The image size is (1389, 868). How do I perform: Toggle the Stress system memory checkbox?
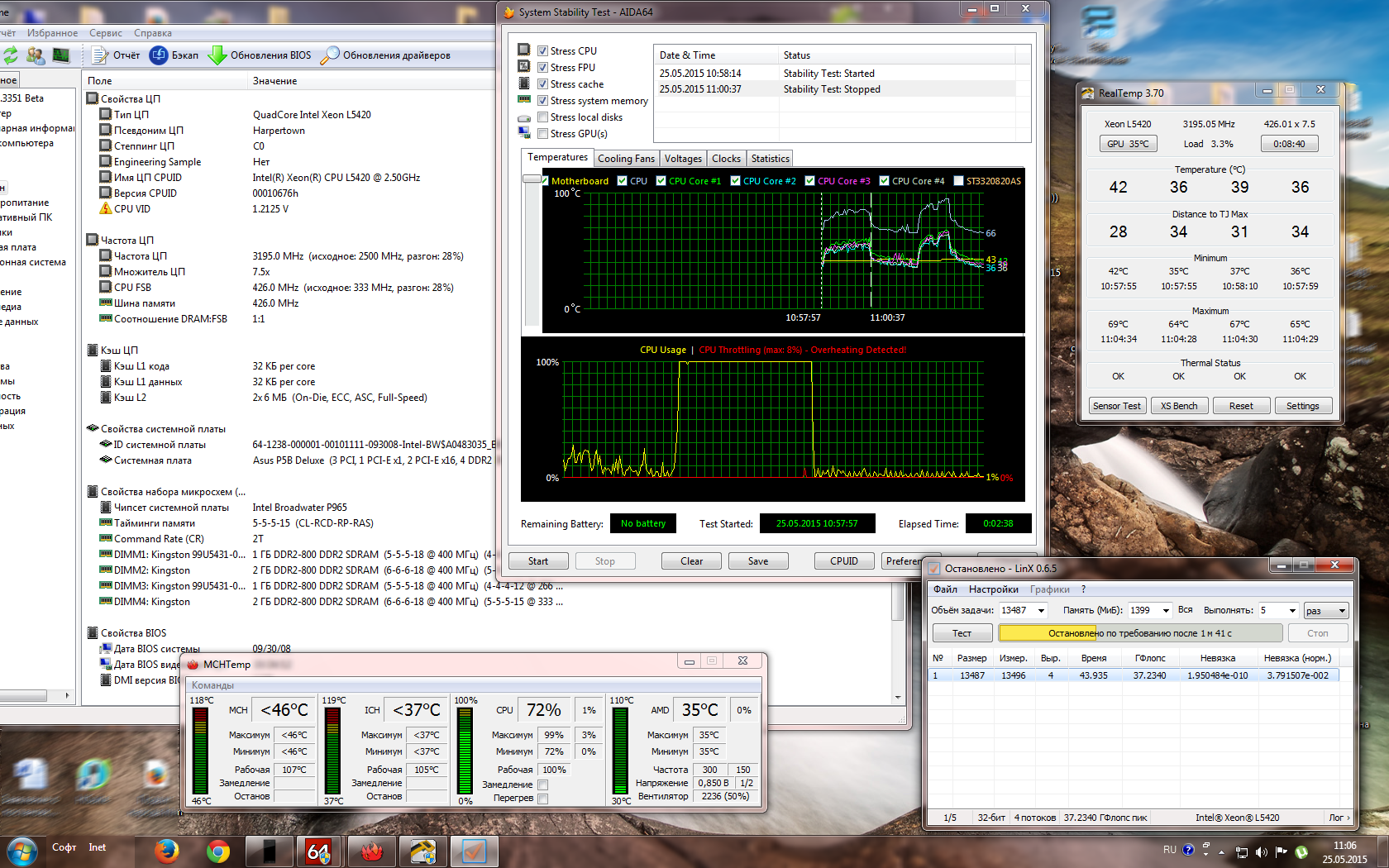(542, 100)
